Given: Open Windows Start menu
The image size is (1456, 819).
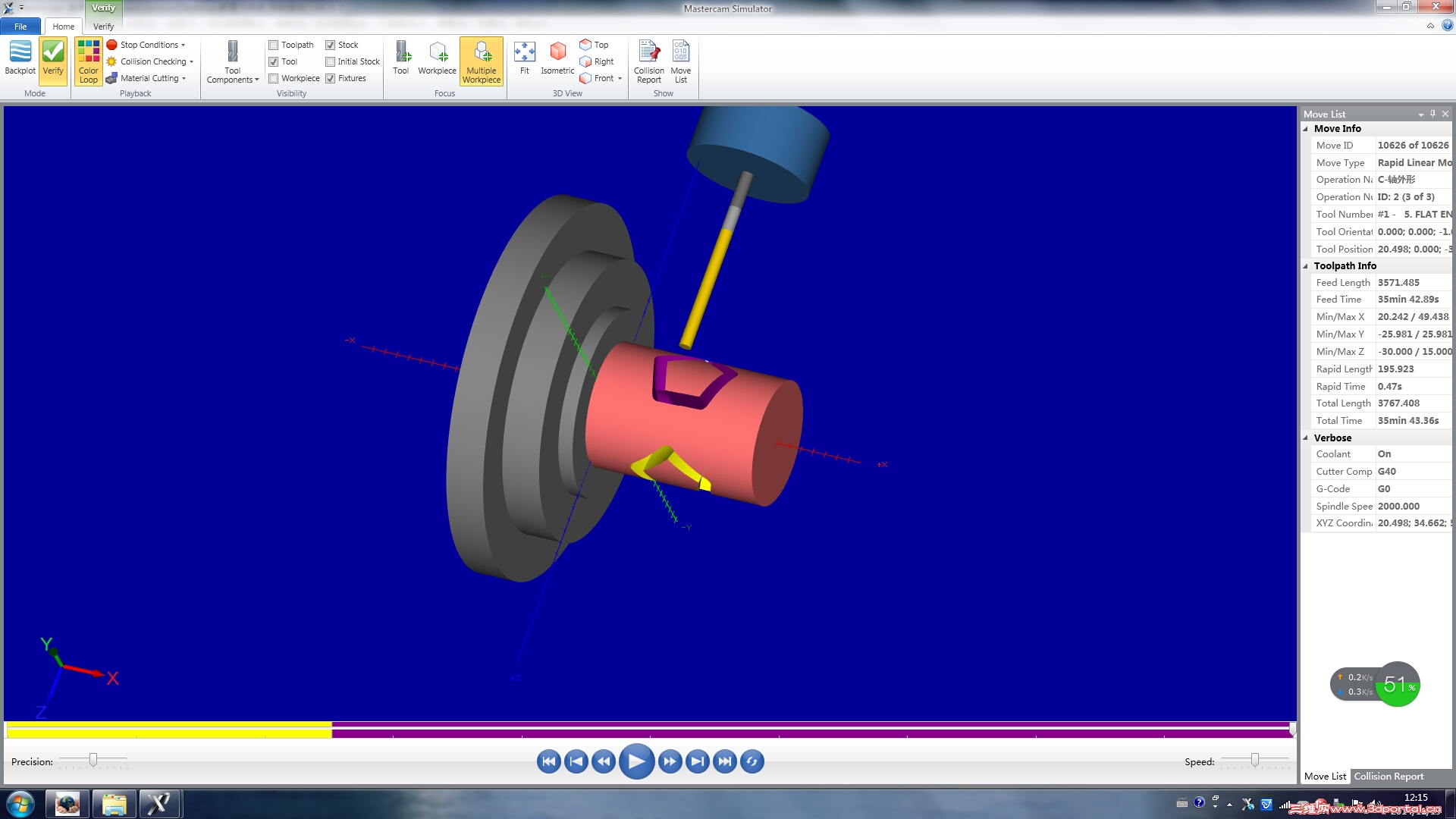Looking at the screenshot, I should 20,804.
